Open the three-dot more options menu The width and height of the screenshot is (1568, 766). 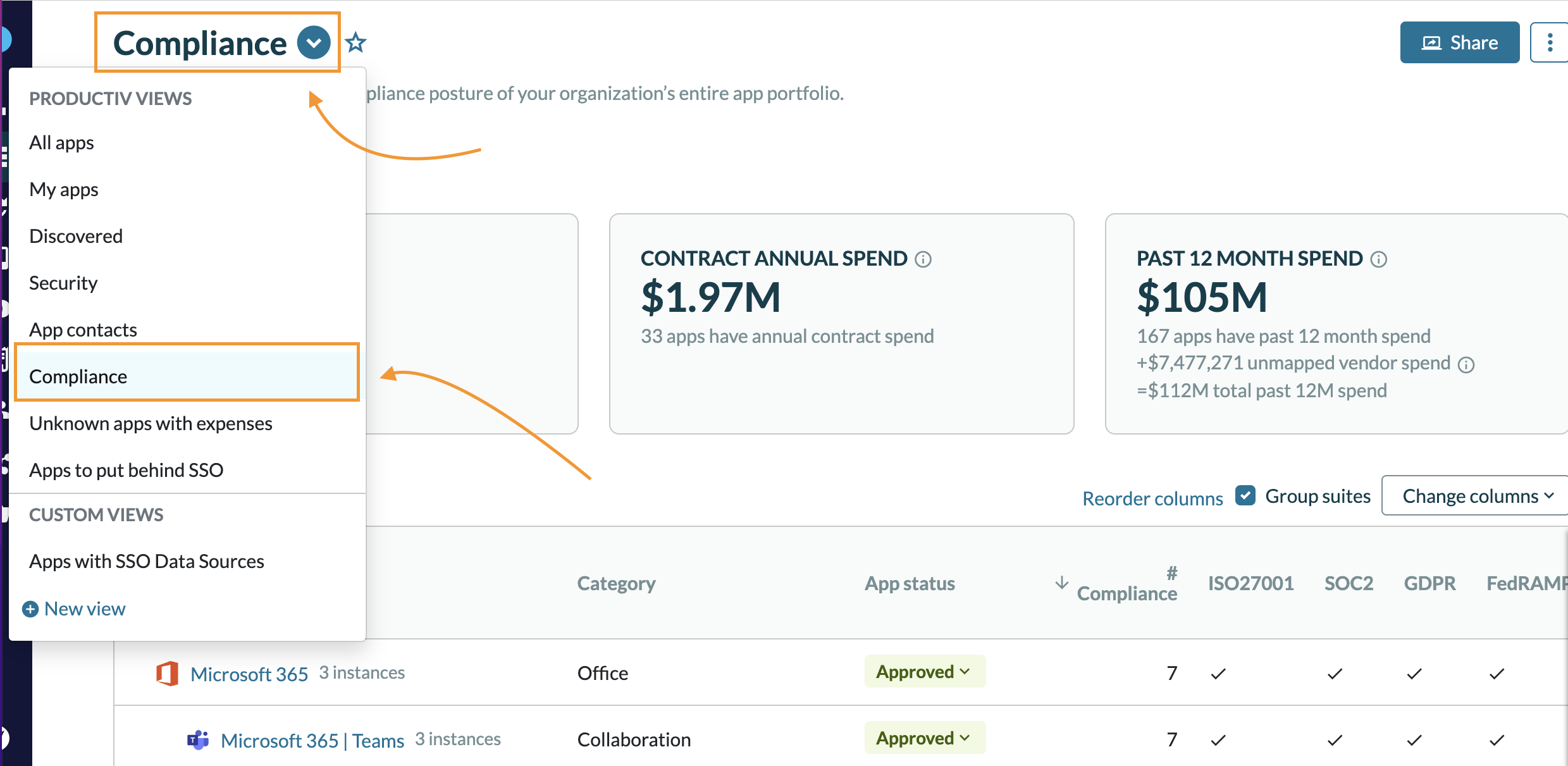coord(1549,42)
